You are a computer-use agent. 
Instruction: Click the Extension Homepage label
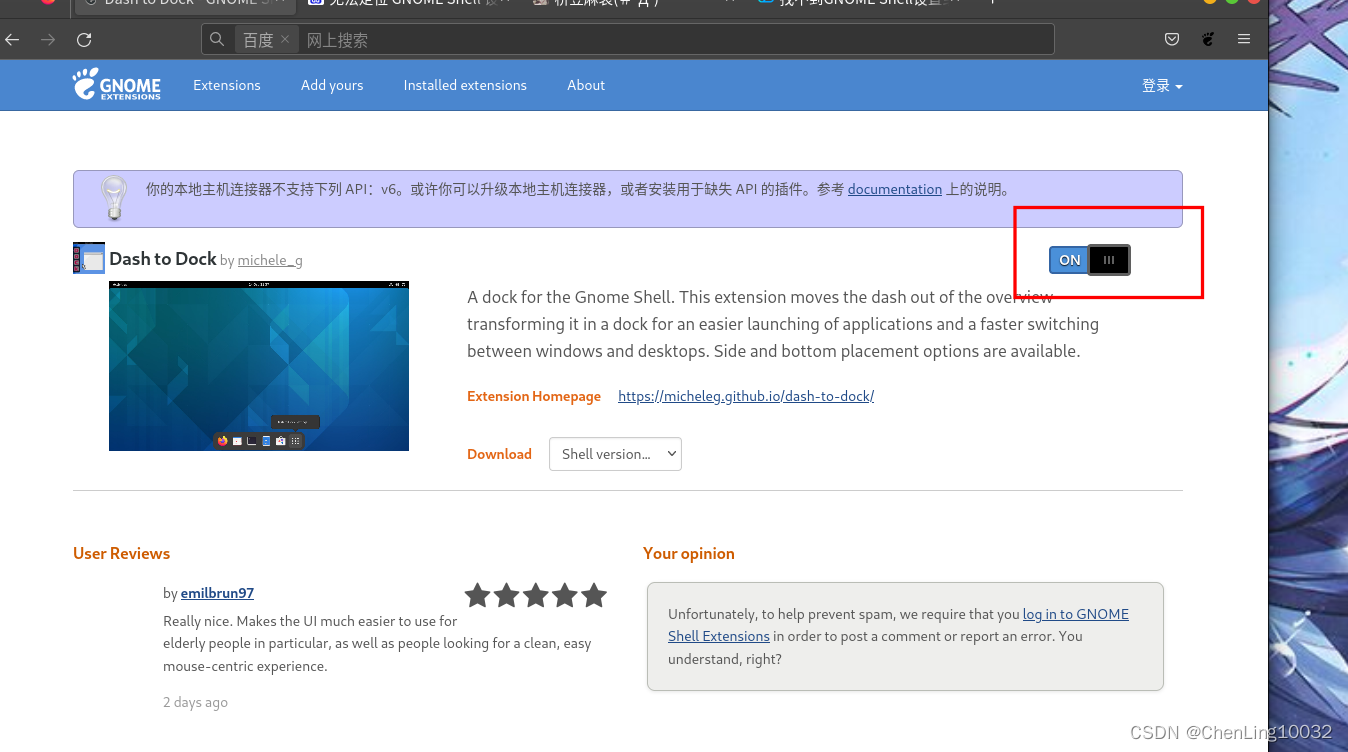coord(534,396)
